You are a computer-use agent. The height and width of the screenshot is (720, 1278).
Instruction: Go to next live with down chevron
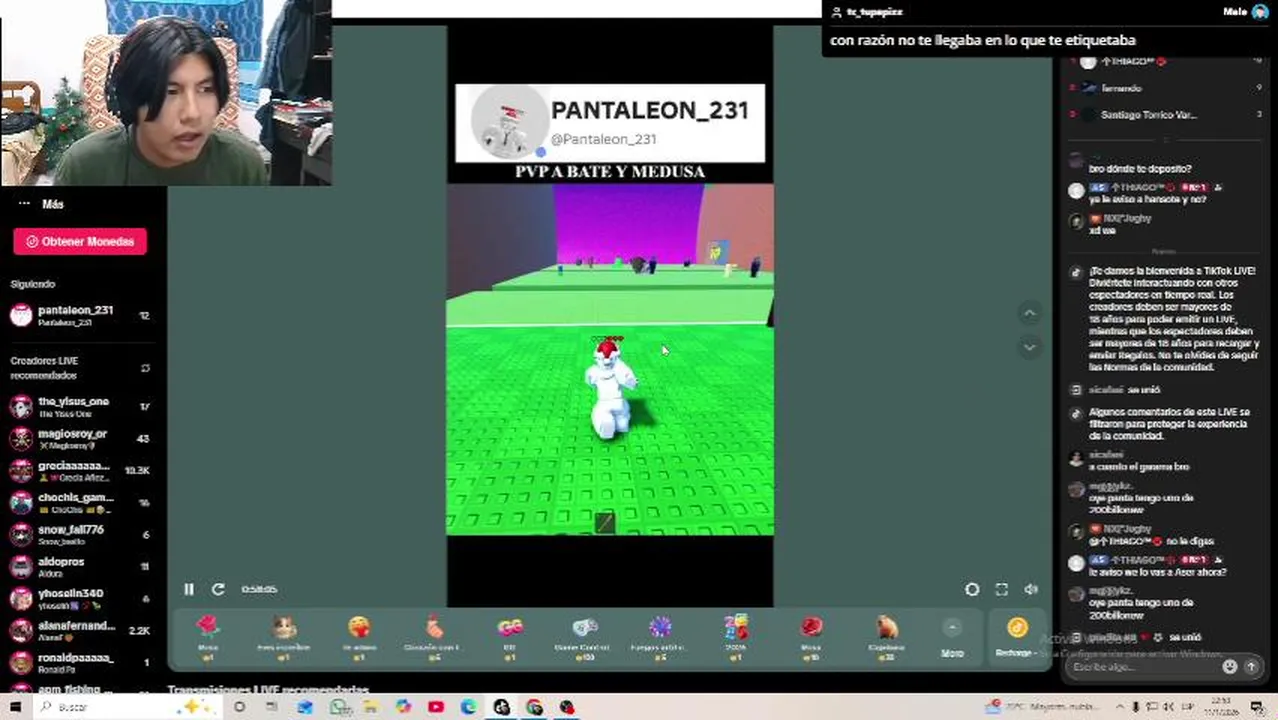pyautogui.click(x=1029, y=347)
